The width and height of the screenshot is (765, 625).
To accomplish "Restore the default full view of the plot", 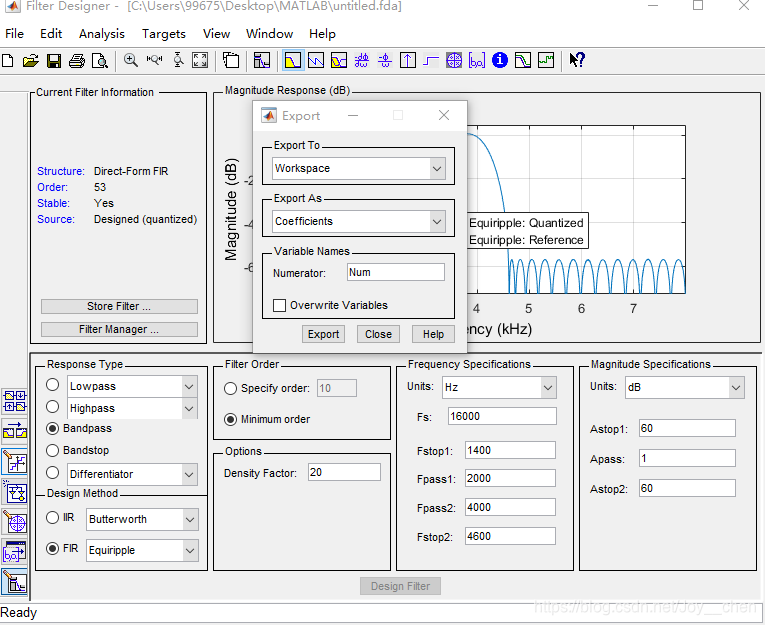I will 200,60.
